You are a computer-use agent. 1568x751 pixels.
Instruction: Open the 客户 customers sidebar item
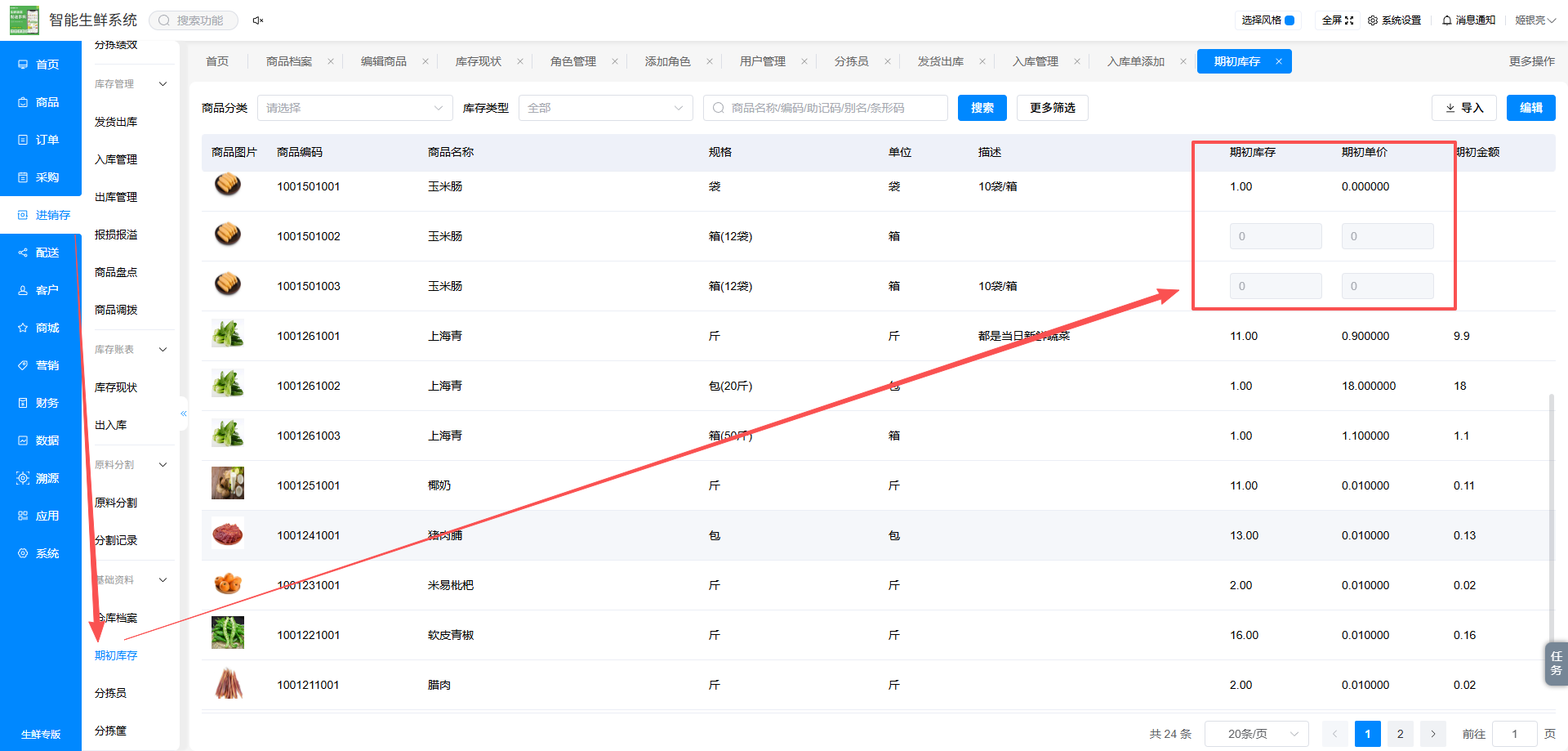coord(39,290)
